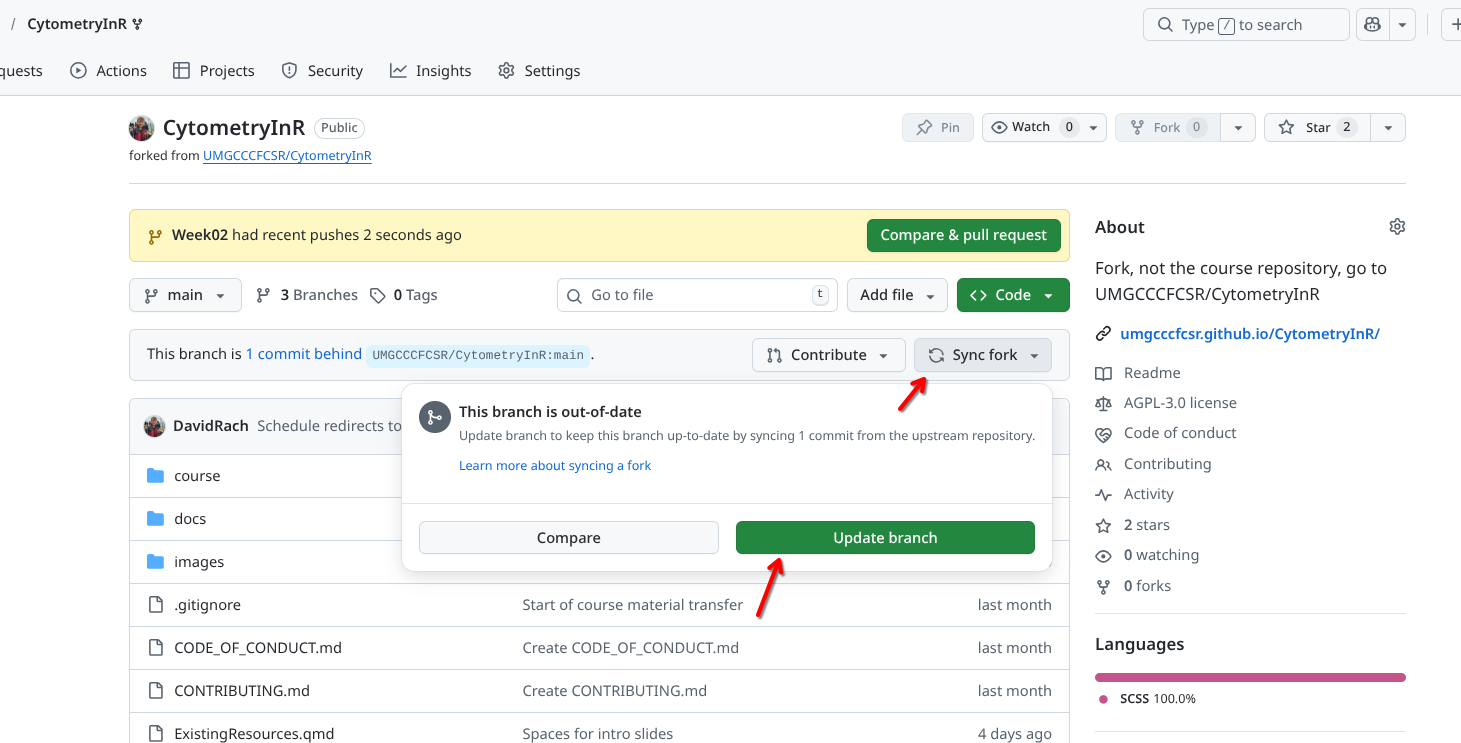Pin the CytometryInR repository

pos(937,127)
